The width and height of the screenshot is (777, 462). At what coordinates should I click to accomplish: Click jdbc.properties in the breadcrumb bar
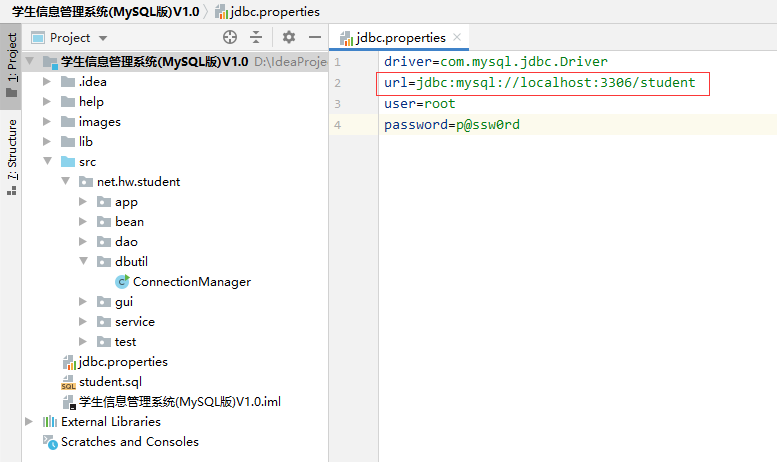pyautogui.click(x=268, y=11)
